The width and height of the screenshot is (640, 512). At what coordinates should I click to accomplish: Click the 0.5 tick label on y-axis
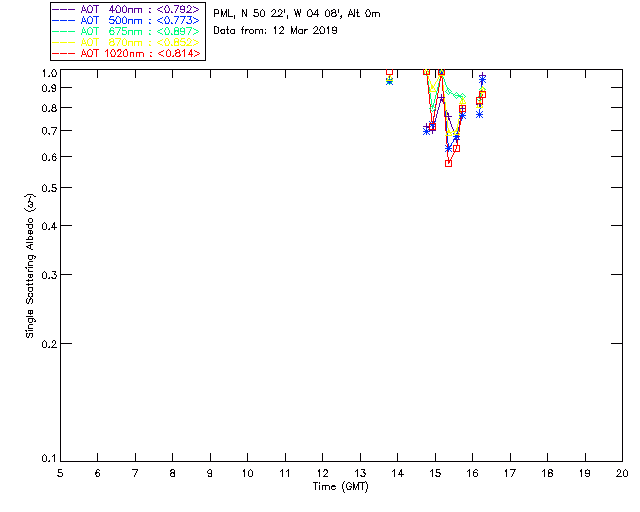click(46, 188)
